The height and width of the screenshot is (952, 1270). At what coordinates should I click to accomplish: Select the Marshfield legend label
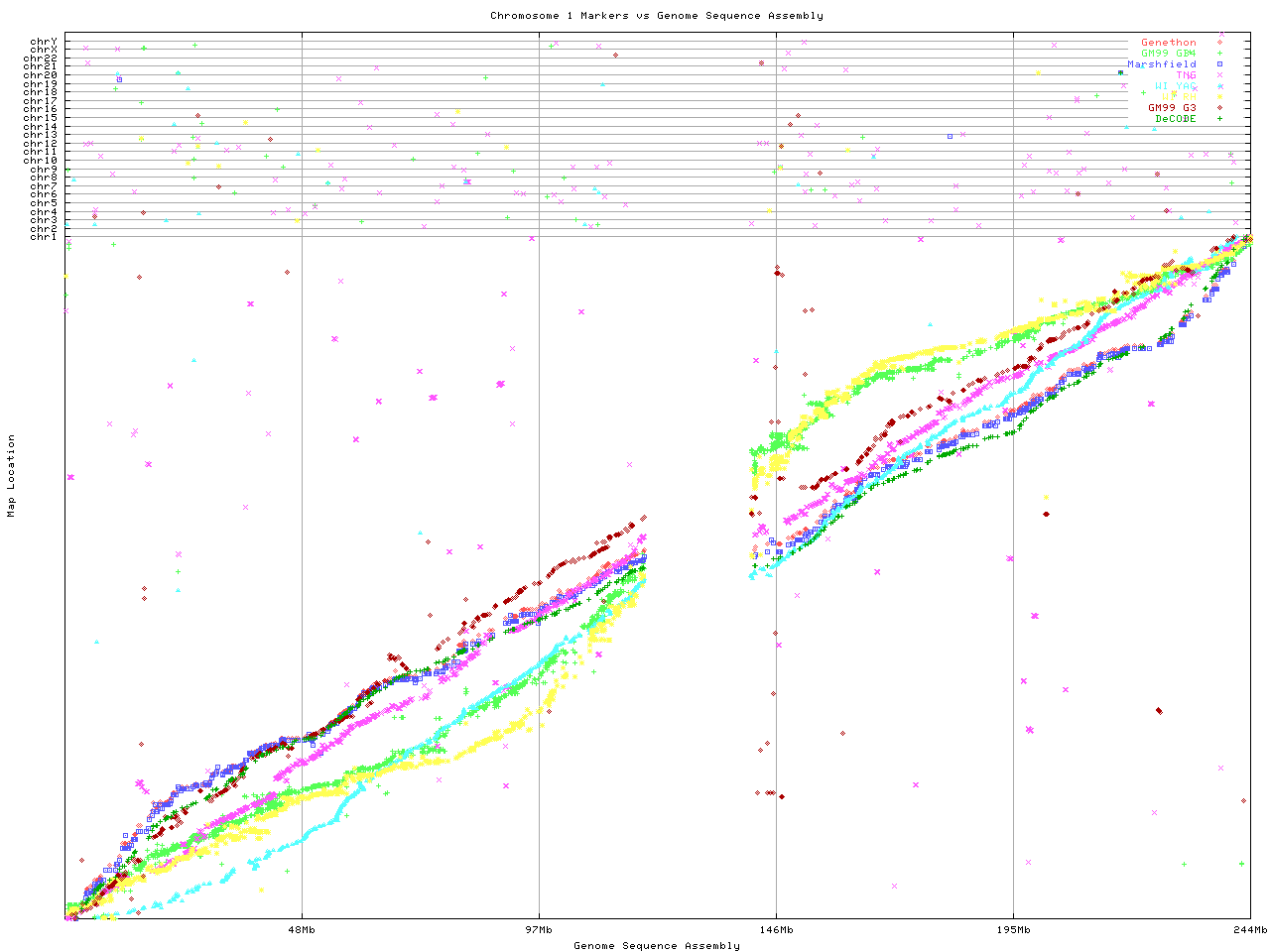click(x=1161, y=64)
